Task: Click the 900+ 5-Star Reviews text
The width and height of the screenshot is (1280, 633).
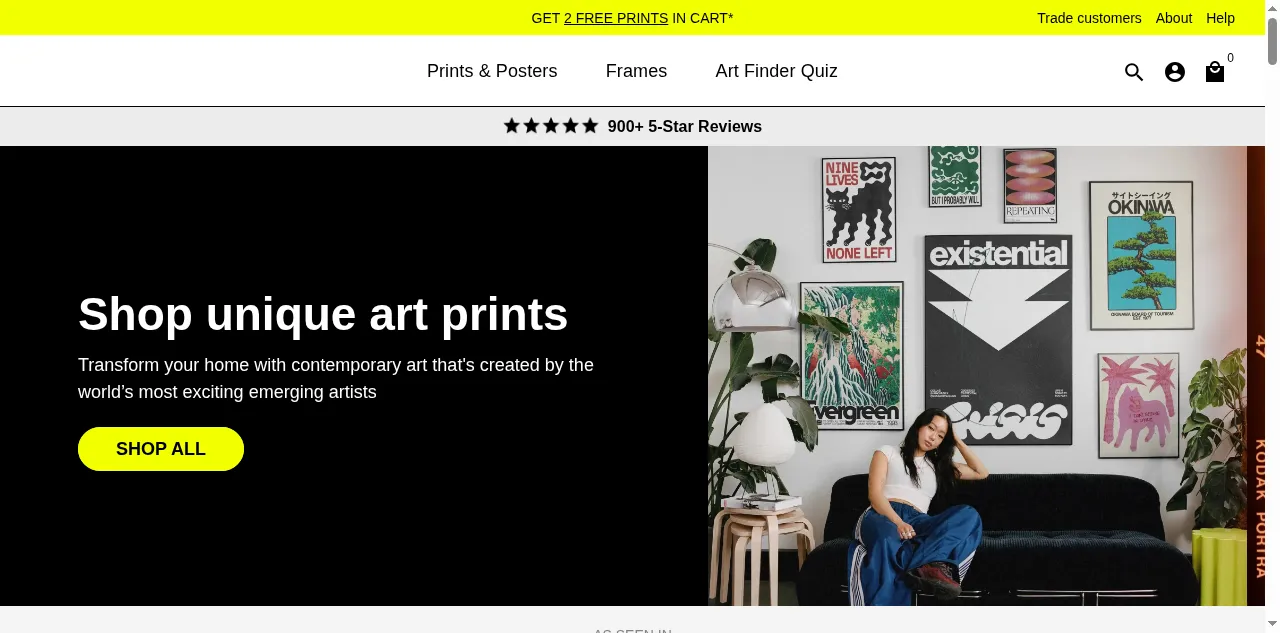Action: [685, 126]
